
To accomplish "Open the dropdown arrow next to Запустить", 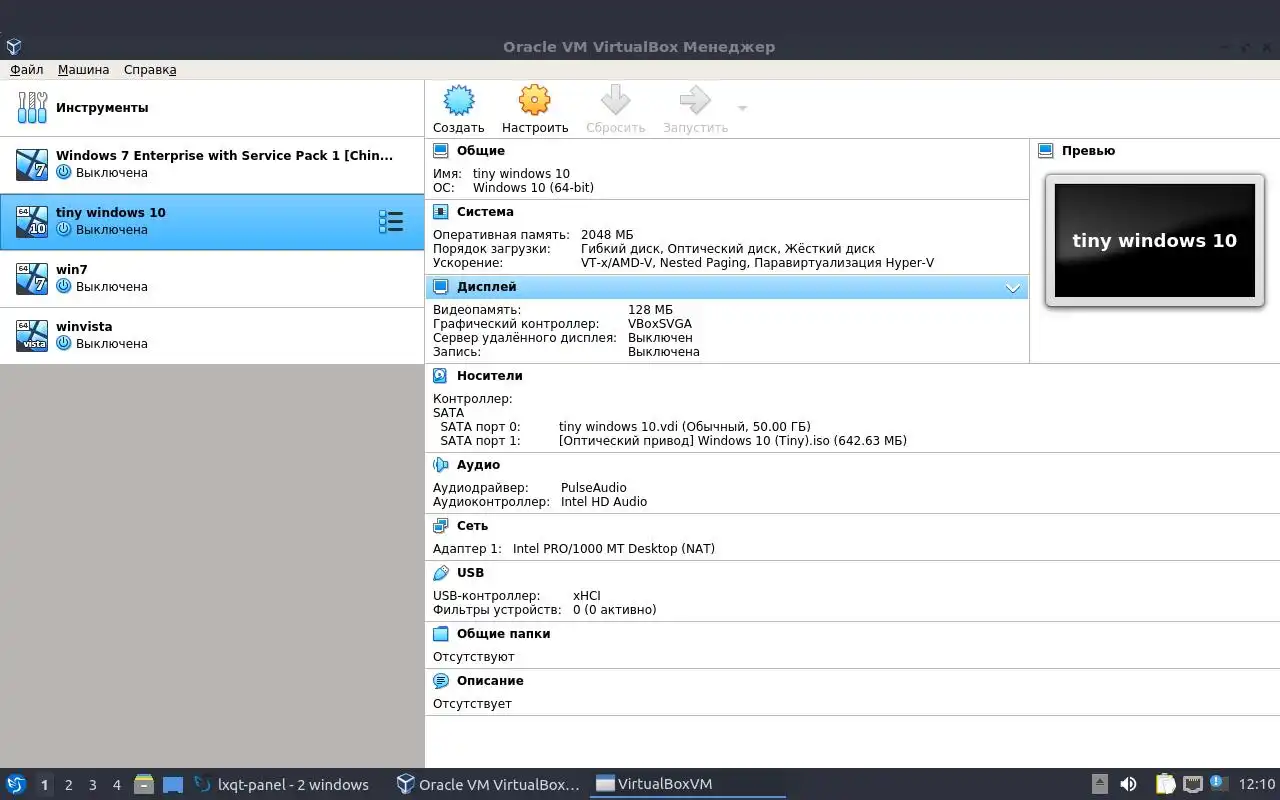I will 742,108.
